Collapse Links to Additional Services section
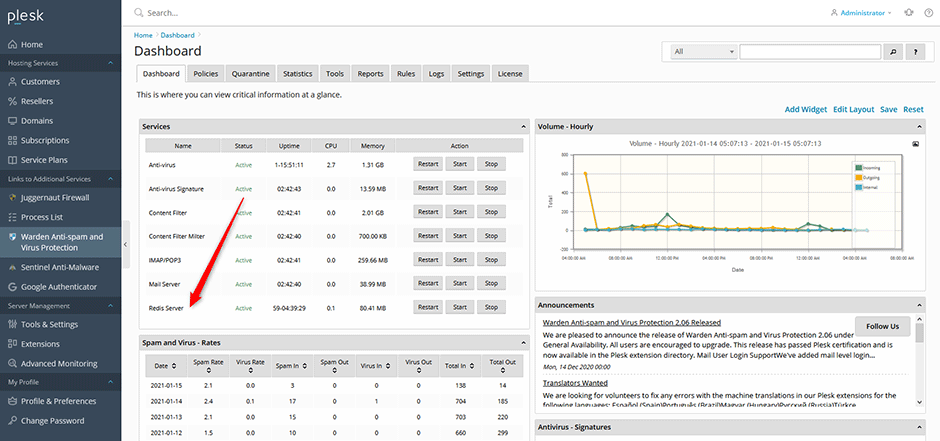Image resolution: width=940 pixels, height=441 pixels. tap(110, 179)
